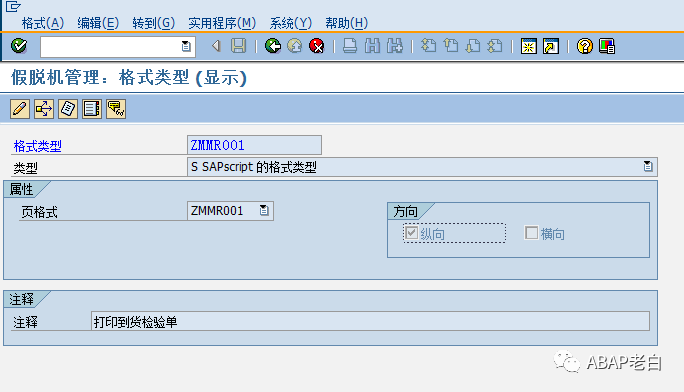Open the 页格式 ZMMR001 value help
This screenshot has width=684, height=392.
[264, 210]
